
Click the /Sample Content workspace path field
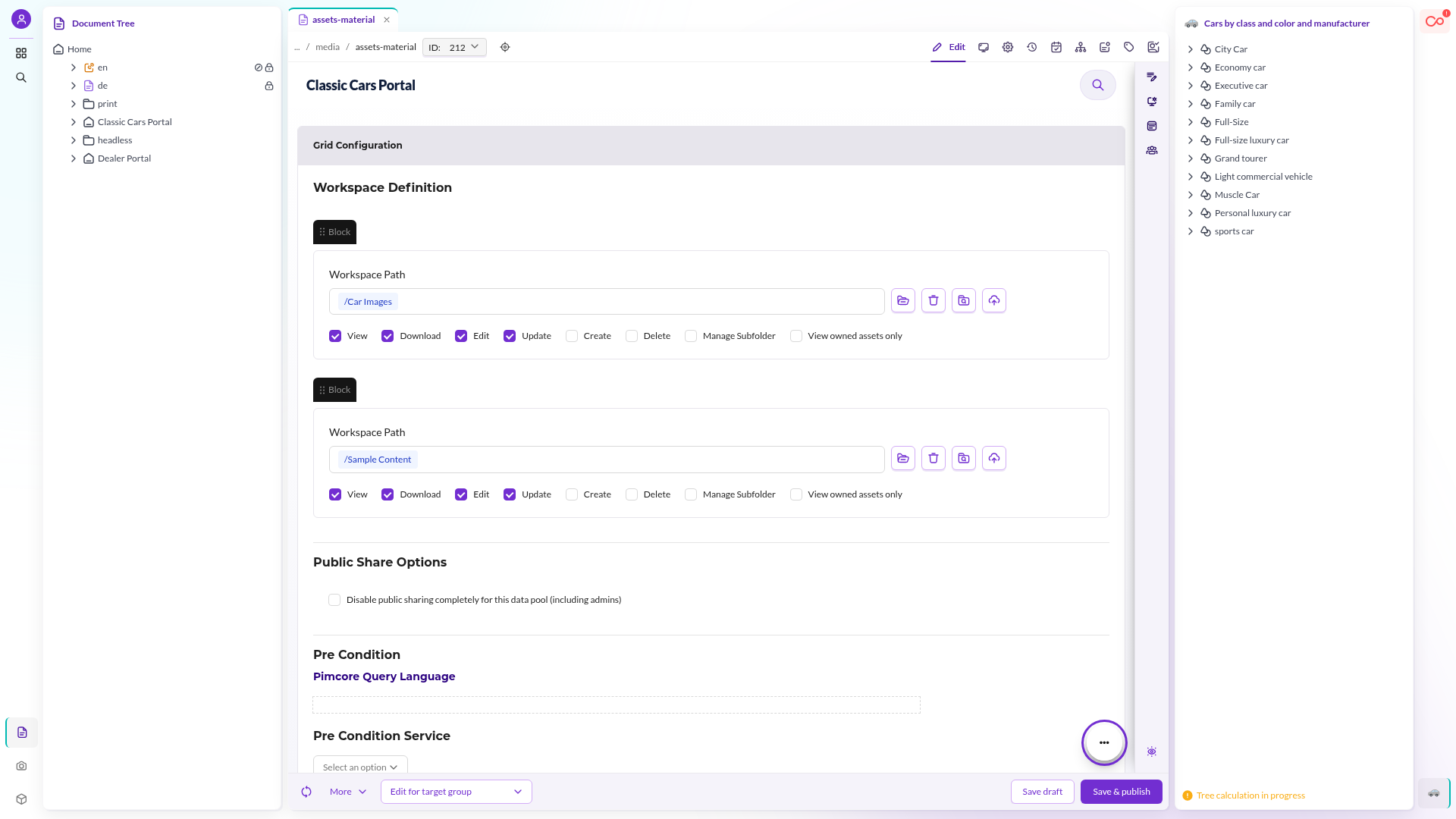(x=607, y=460)
